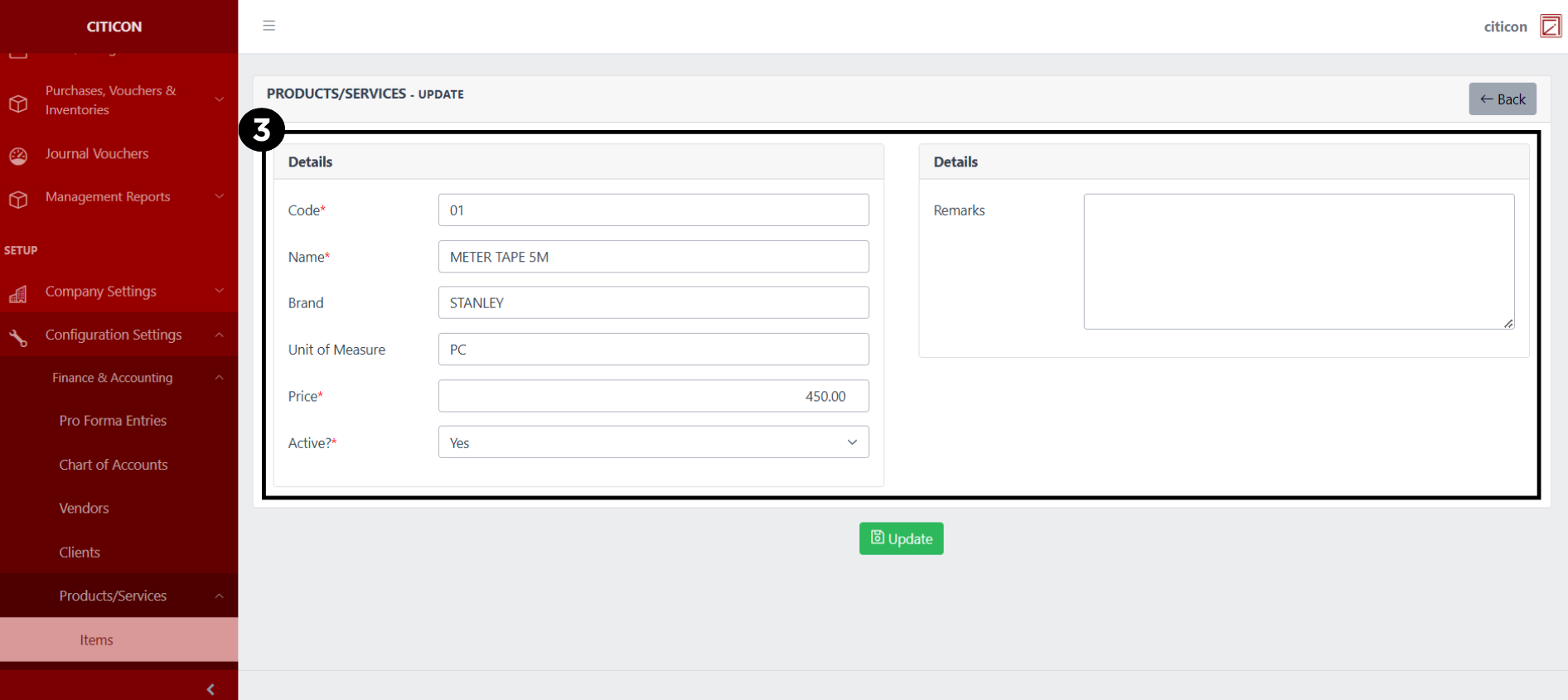This screenshot has width=1568, height=700.
Task: Toggle the hamburger sidebar menu icon
Action: [x=269, y=26]
